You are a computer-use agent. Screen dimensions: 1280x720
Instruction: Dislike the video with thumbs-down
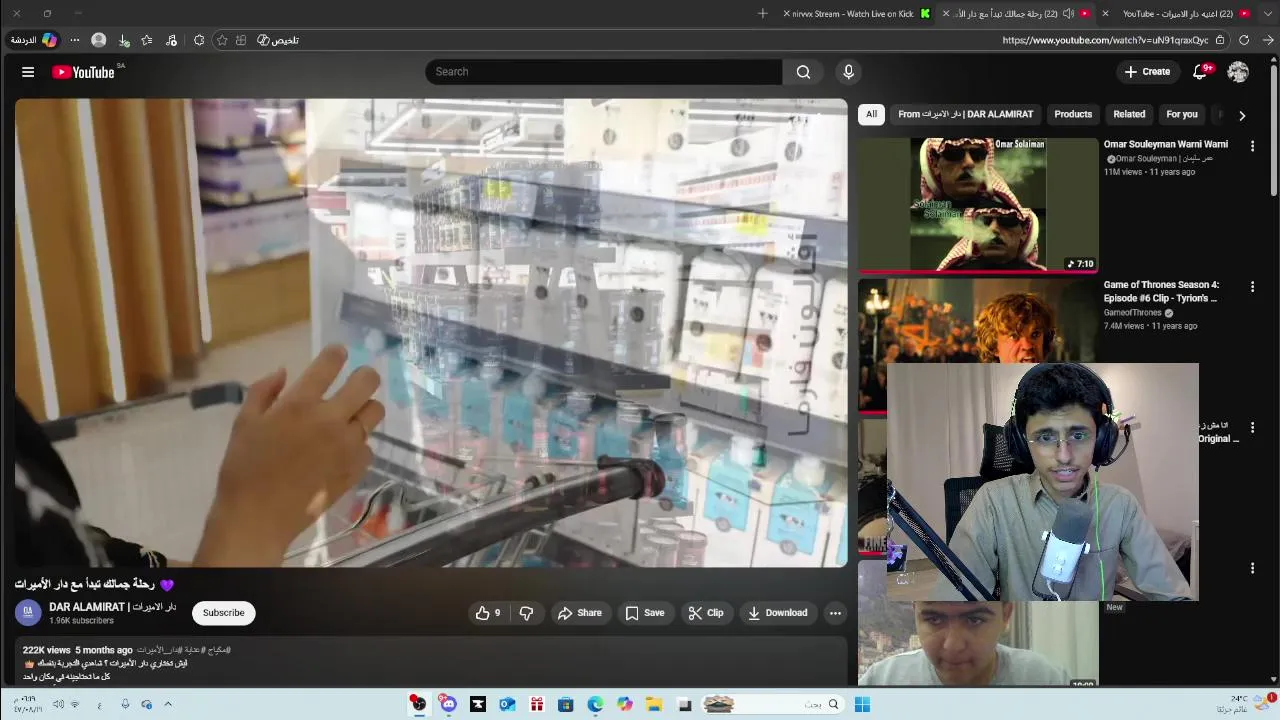click(x=526, y=613)
